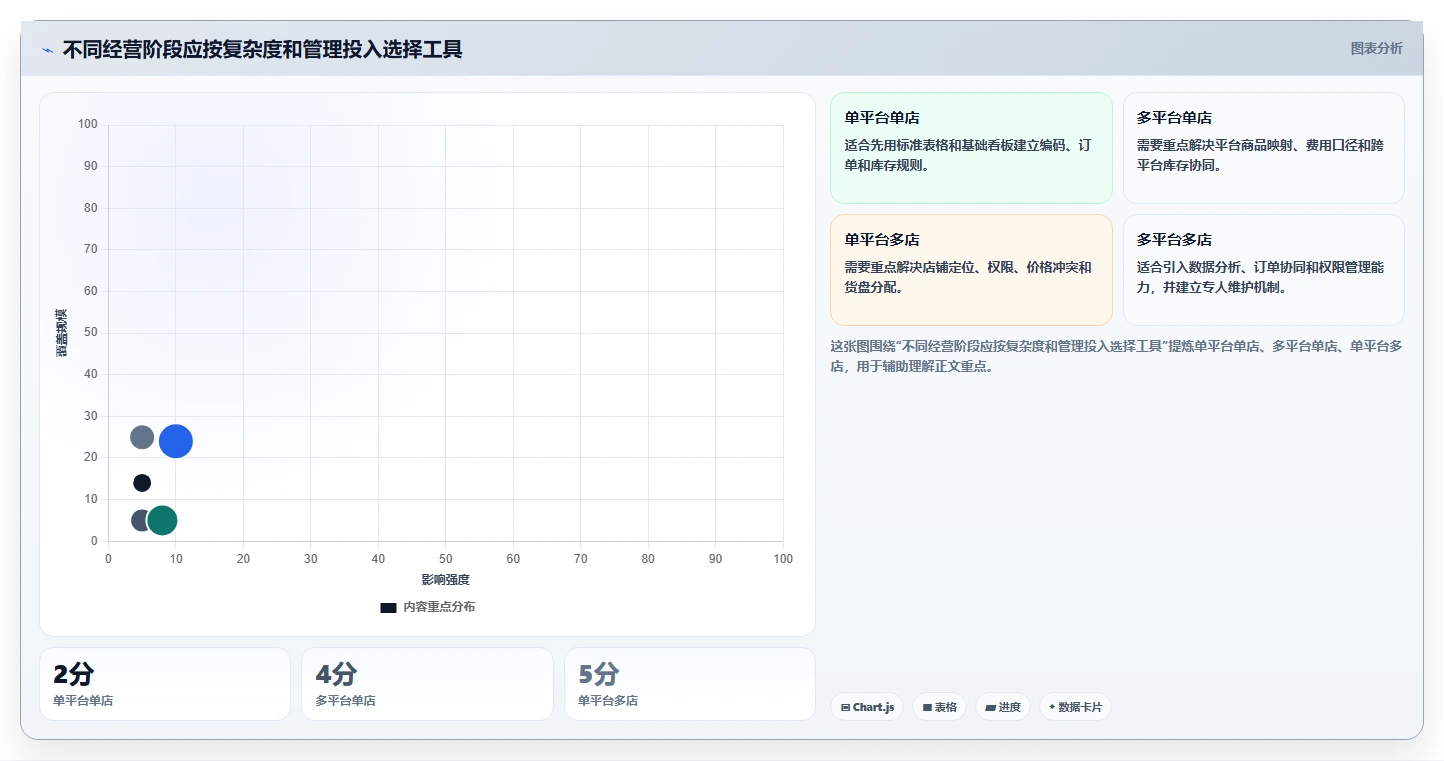Select the light slate-gray bubble near value 25
1444x761 pixels.
click(142, 437)
